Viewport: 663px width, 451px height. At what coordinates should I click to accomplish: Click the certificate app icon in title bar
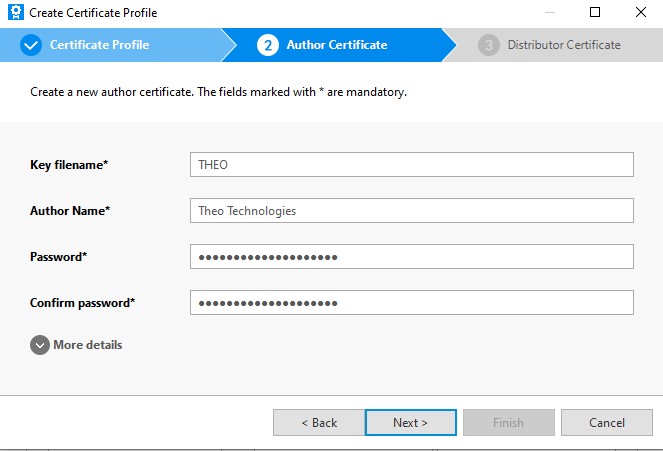14,13
